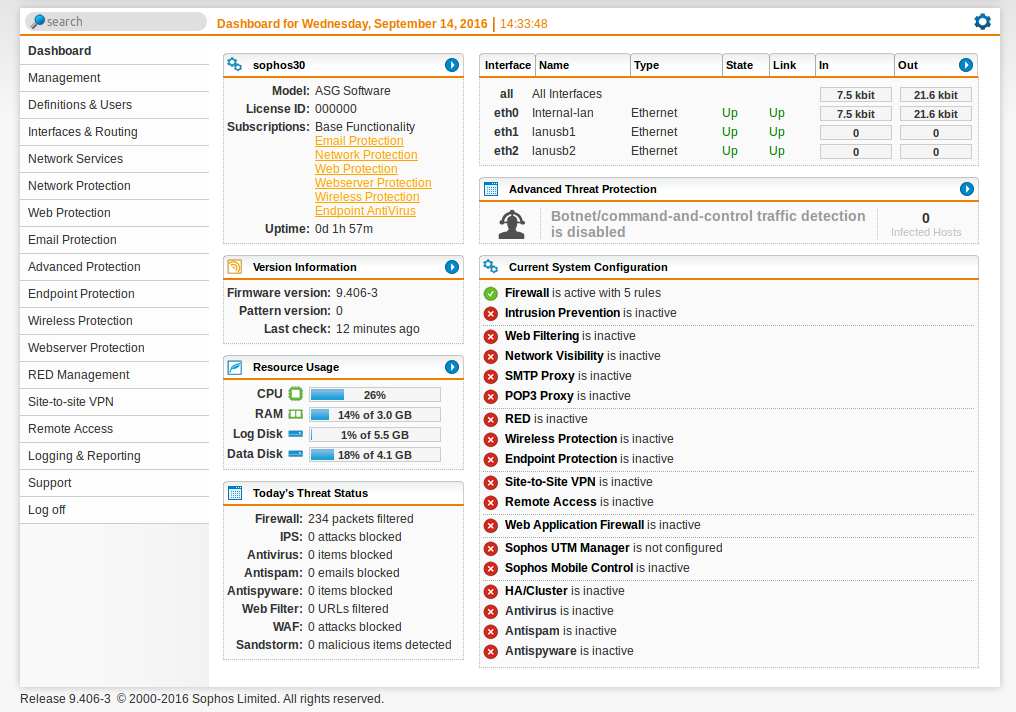This screenshot has width=1016, height=712.
Task: Open the Email Protection subscription link
Action: click(x=359, y=140)
